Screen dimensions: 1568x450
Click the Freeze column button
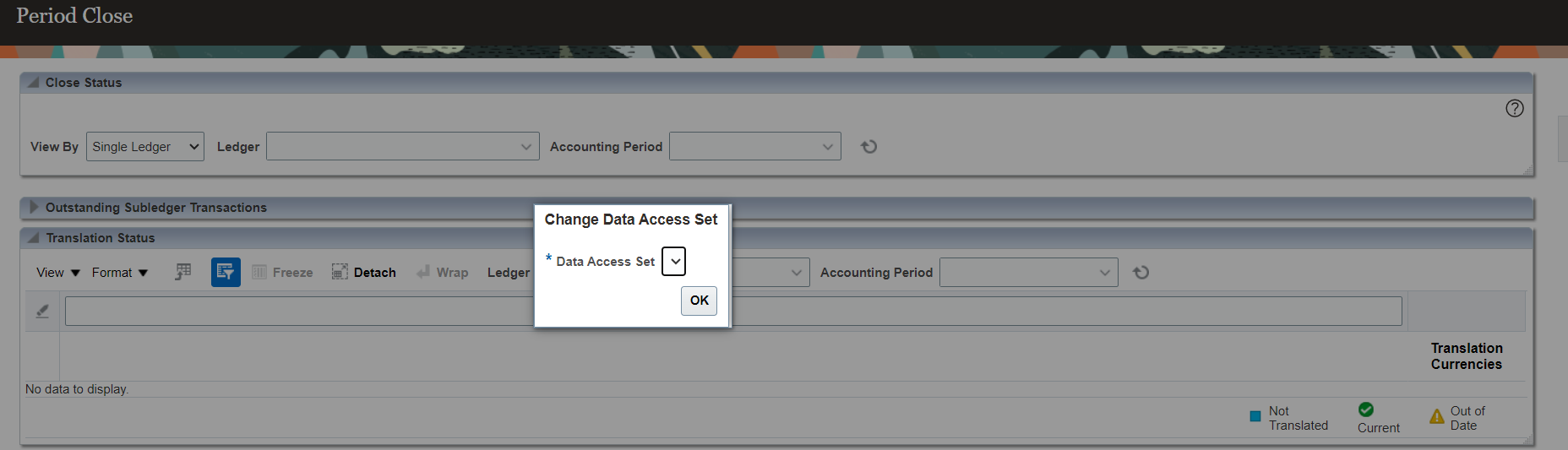(282, 273)
